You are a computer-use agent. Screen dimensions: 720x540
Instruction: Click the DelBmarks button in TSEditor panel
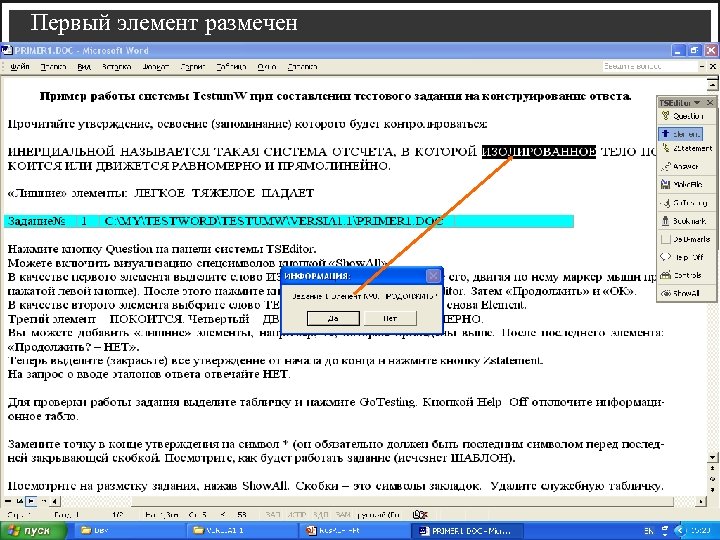[686, 239]
